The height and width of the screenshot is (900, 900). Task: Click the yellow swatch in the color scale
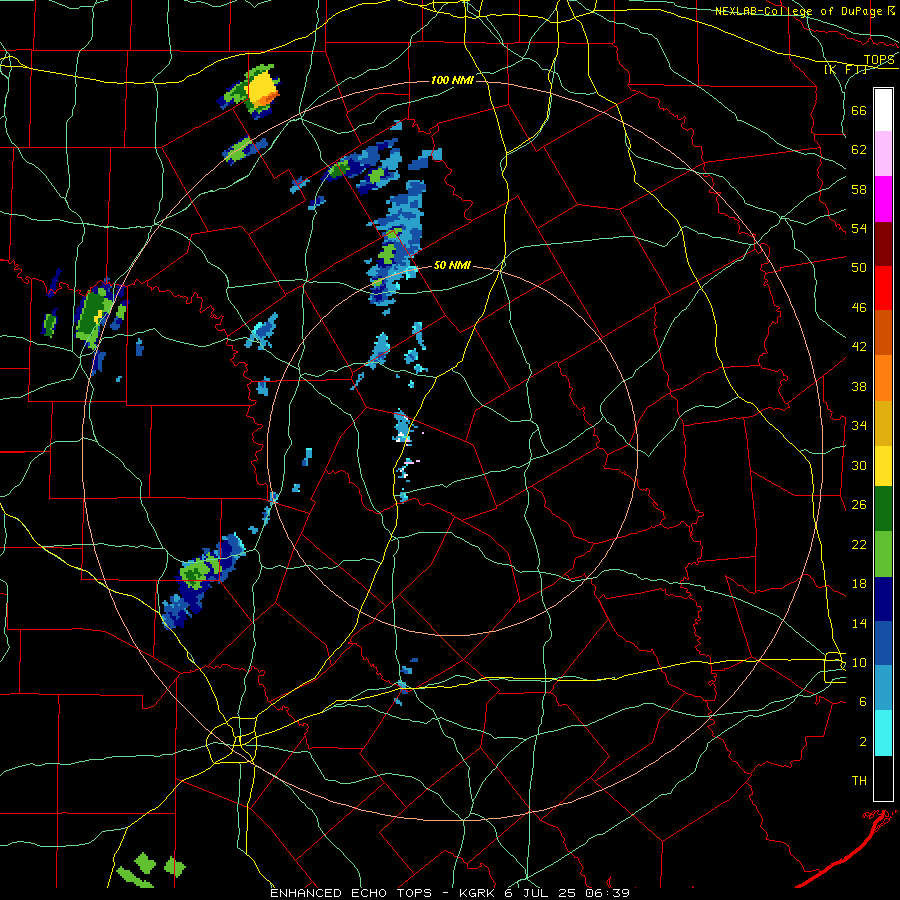[883, 466]
